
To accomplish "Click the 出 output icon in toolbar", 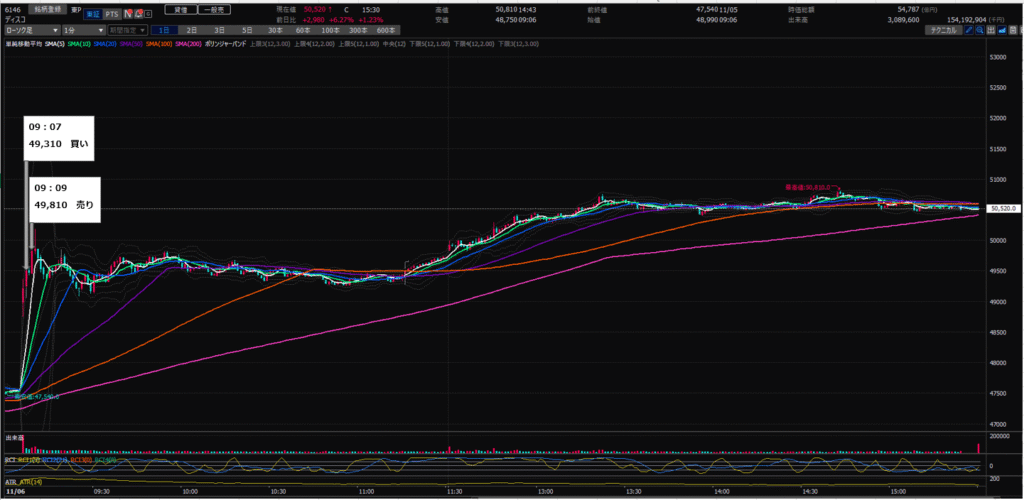I will 993,31.
